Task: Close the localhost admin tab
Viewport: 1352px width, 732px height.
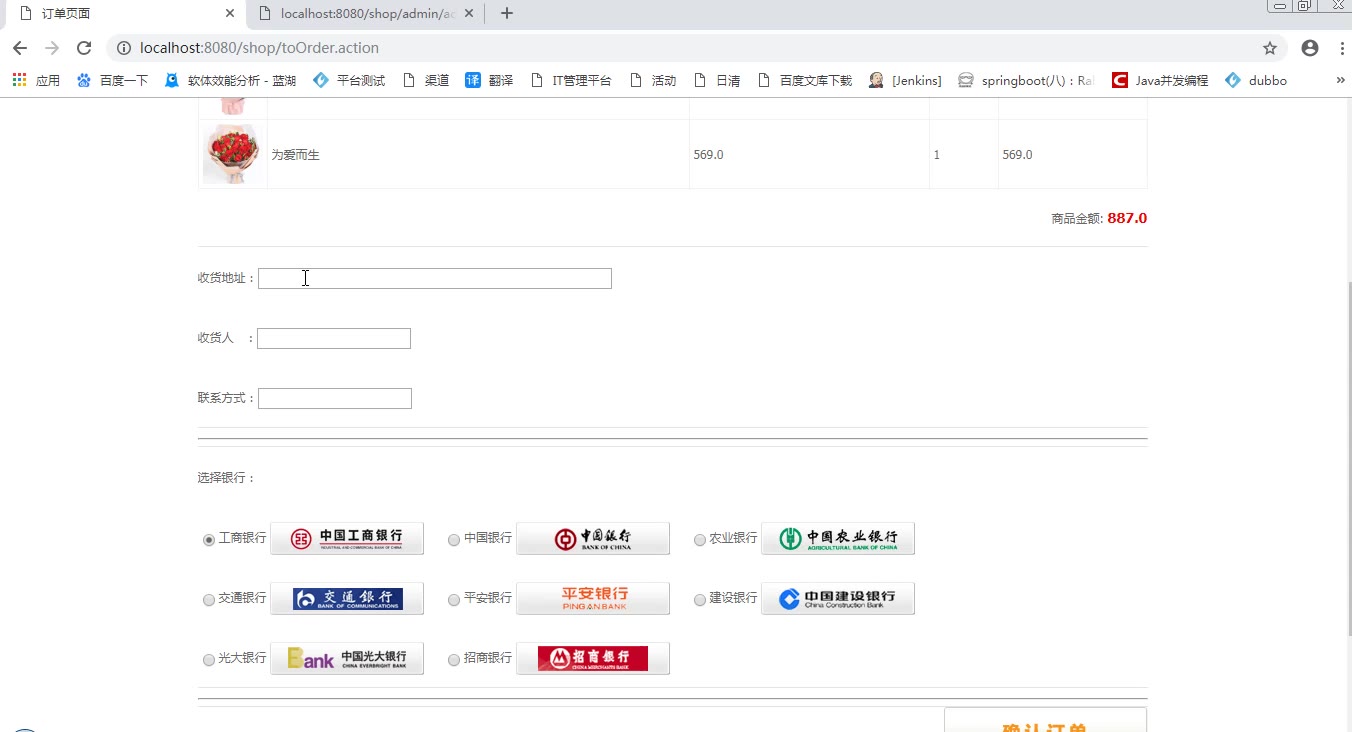Action: [x=469, y=14]
